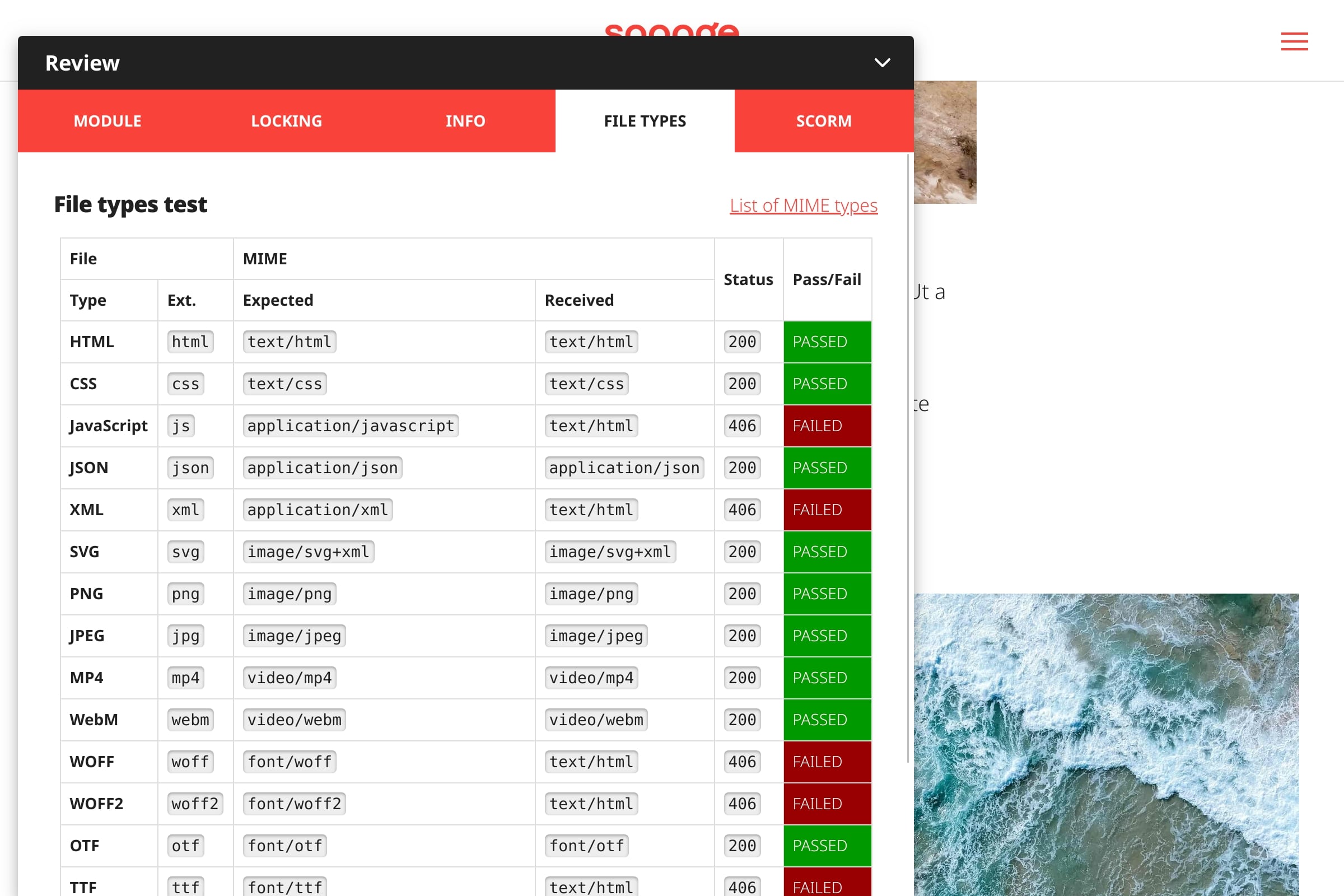Select the 406 status code for XML
The width and height of the screenshot is (1344, 896).
pos(740,509)
